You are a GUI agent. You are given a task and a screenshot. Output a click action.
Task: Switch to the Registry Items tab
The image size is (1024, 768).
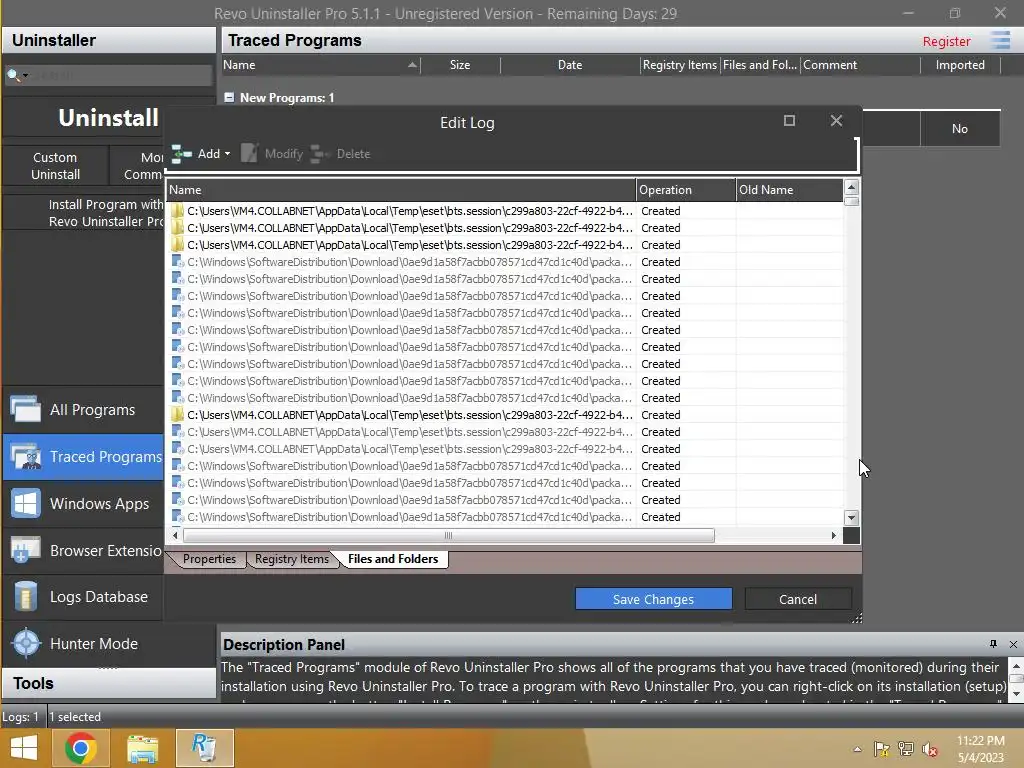(292, 559)
